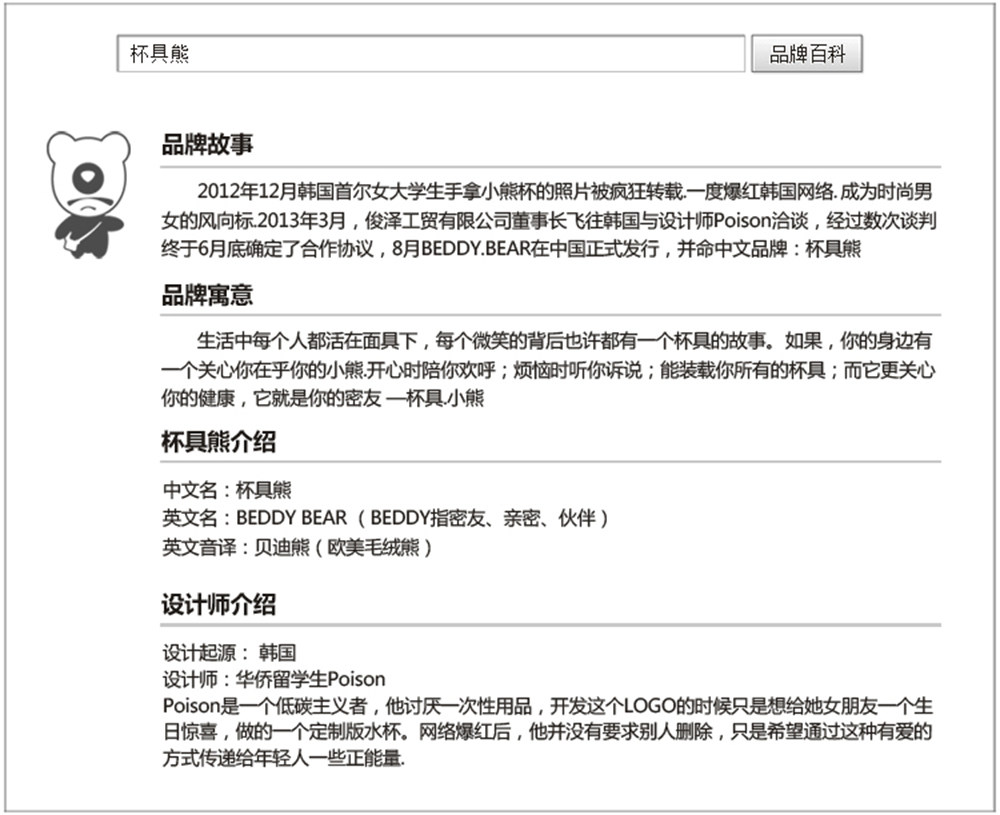Click the sad bear mascot logo

pyautogui.click(x=88, y=195)
